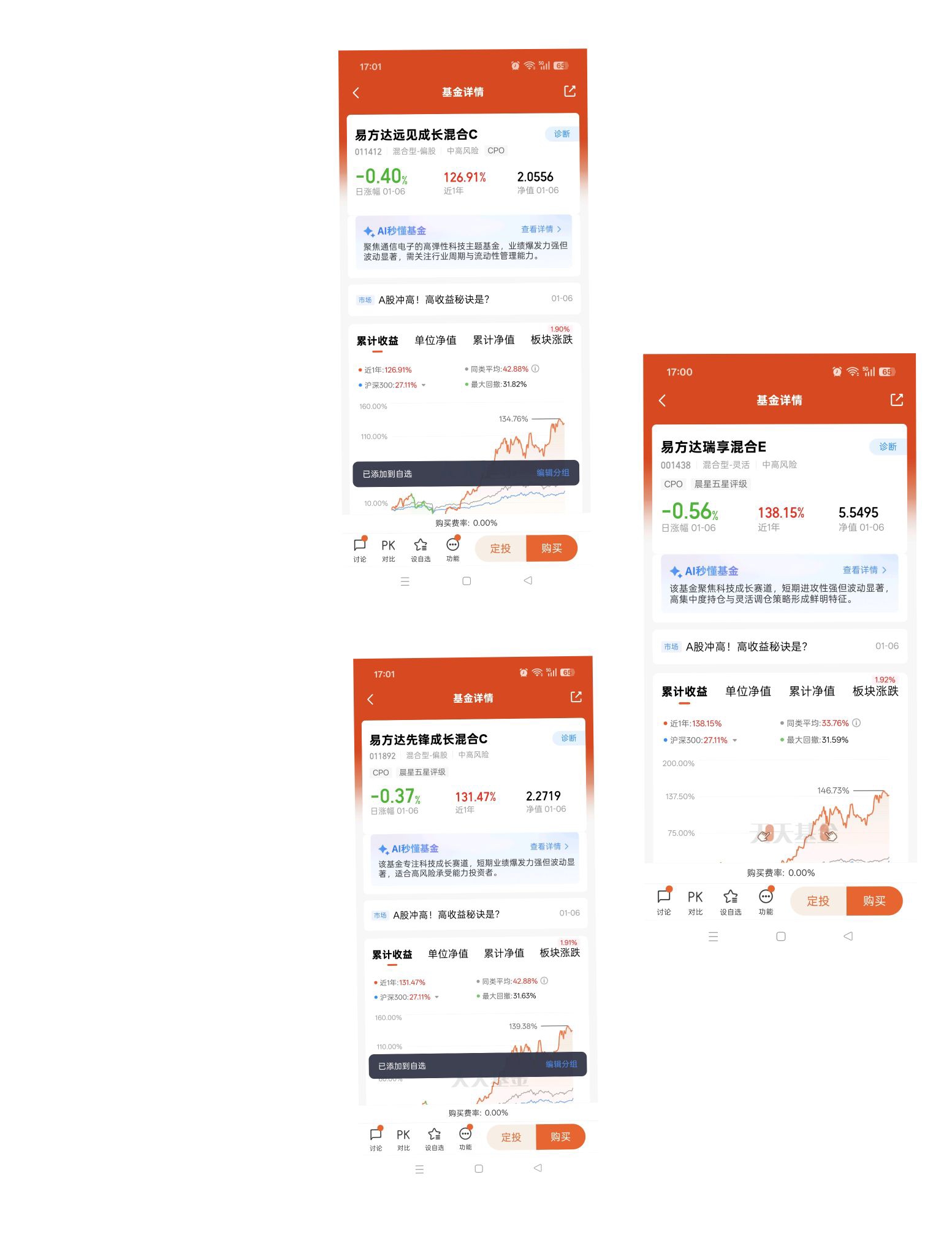952x1256 pixels.
Task: Open 诊断 badge on 易方达瑞享混合E card
Action: [887, 446]
